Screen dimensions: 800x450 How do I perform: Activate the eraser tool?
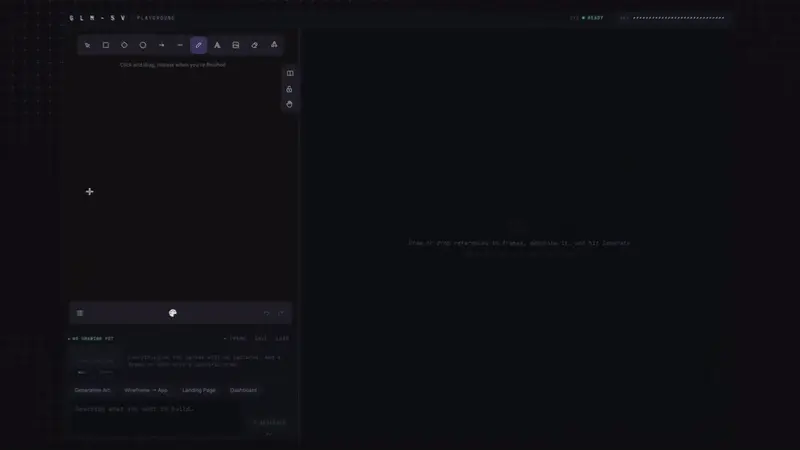point(255,45)
